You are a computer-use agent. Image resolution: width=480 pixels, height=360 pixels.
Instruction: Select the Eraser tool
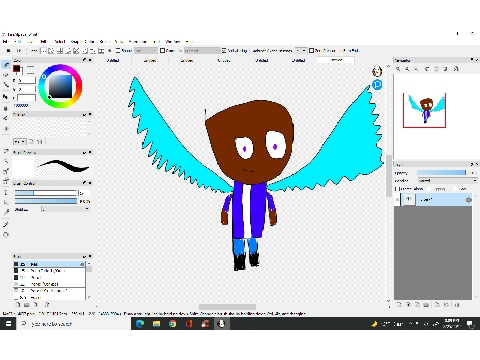6,75
